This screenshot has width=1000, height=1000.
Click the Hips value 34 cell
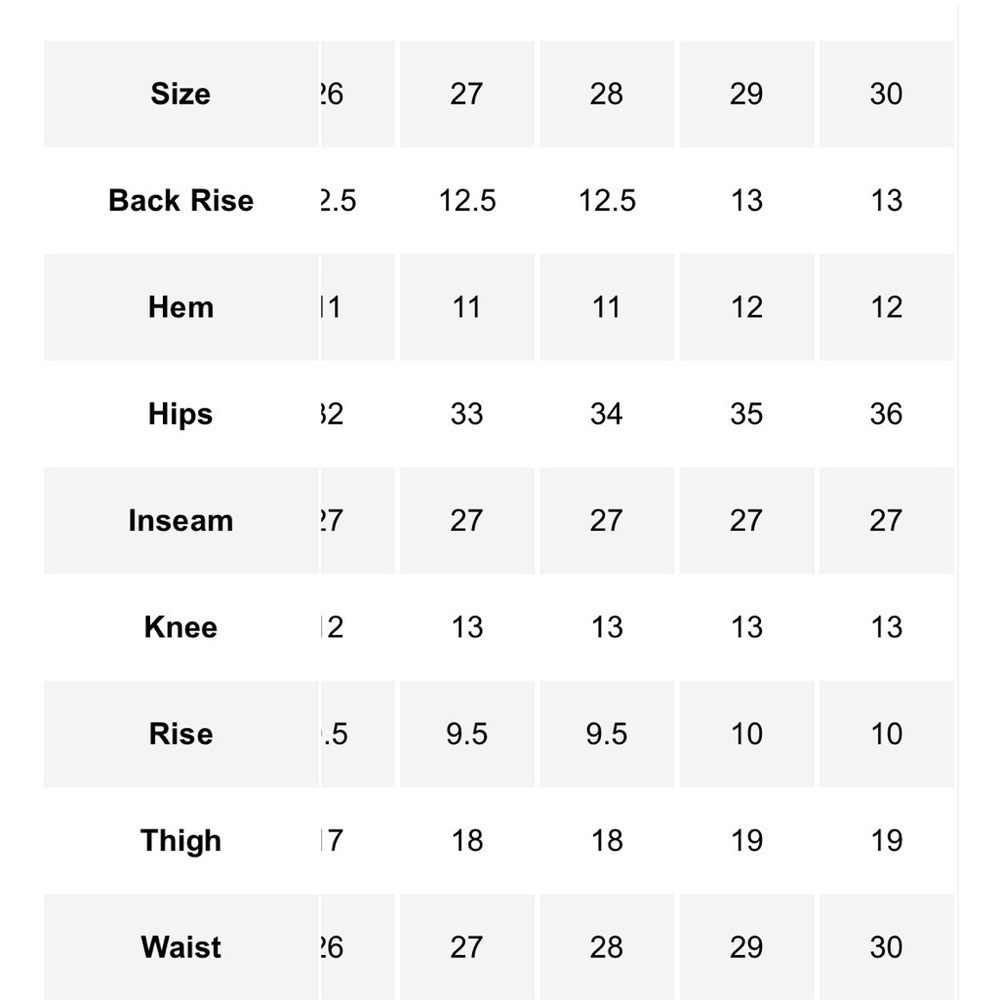[607, 414]
